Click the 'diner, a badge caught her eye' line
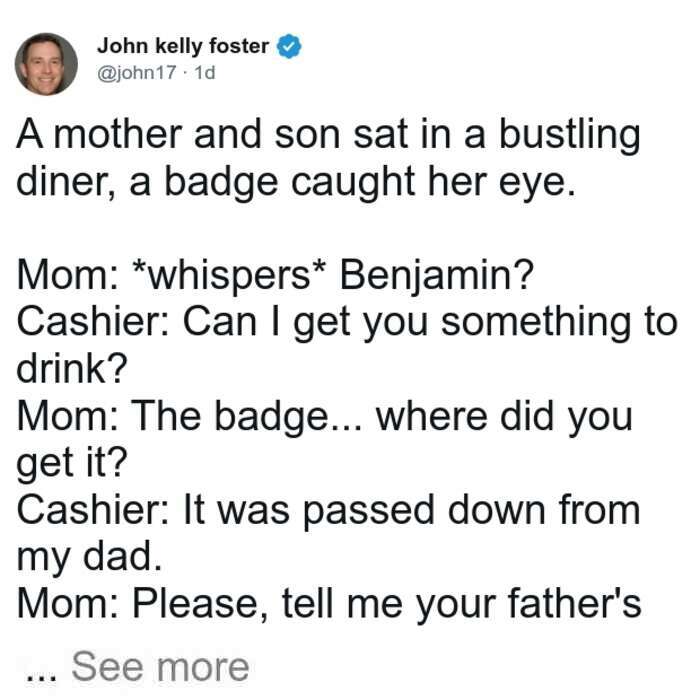Screen dimensions: 700x700 (296, 182)
